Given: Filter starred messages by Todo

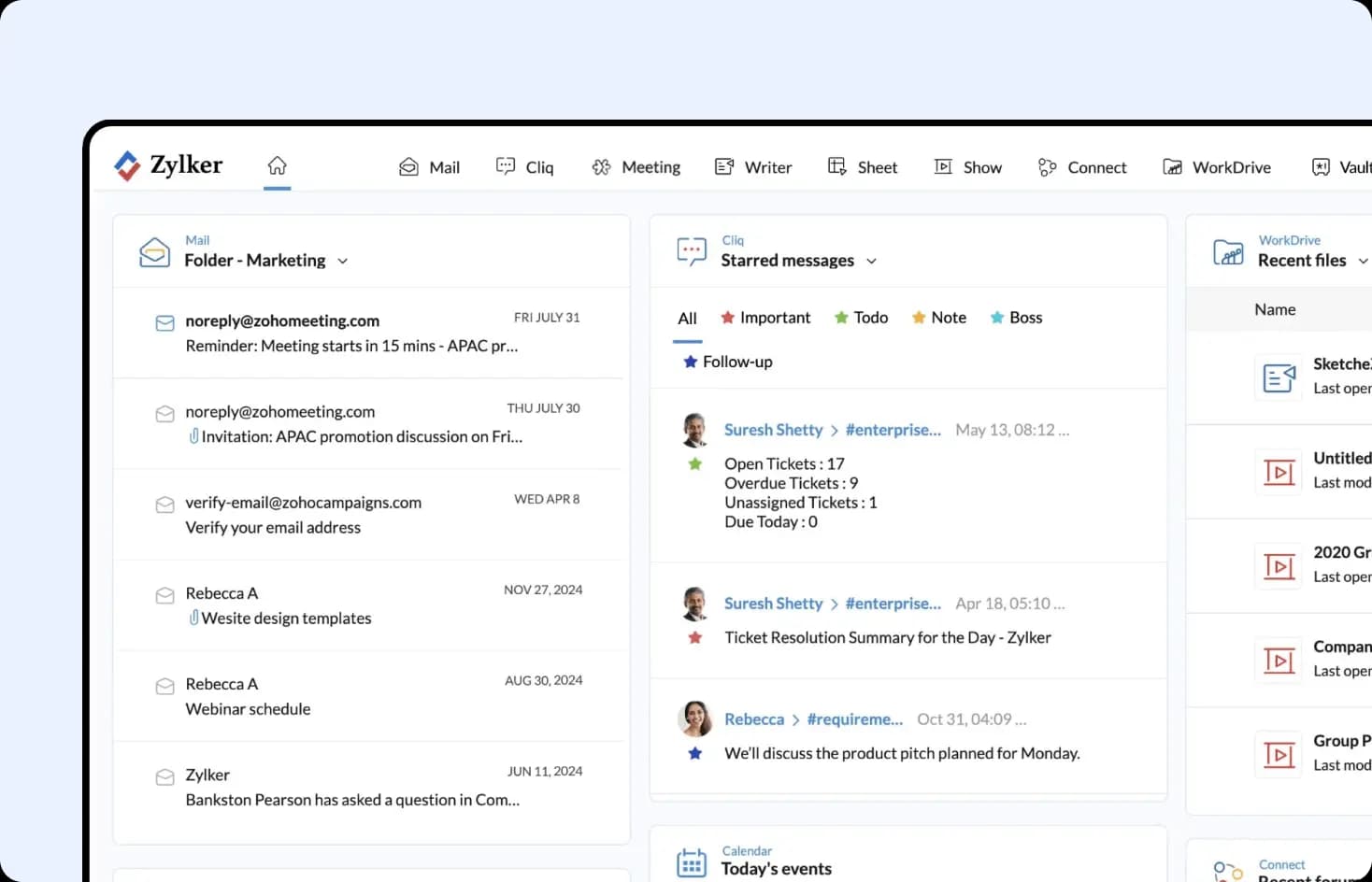Looking at the screenshot, I should click(x=861, y=318).
